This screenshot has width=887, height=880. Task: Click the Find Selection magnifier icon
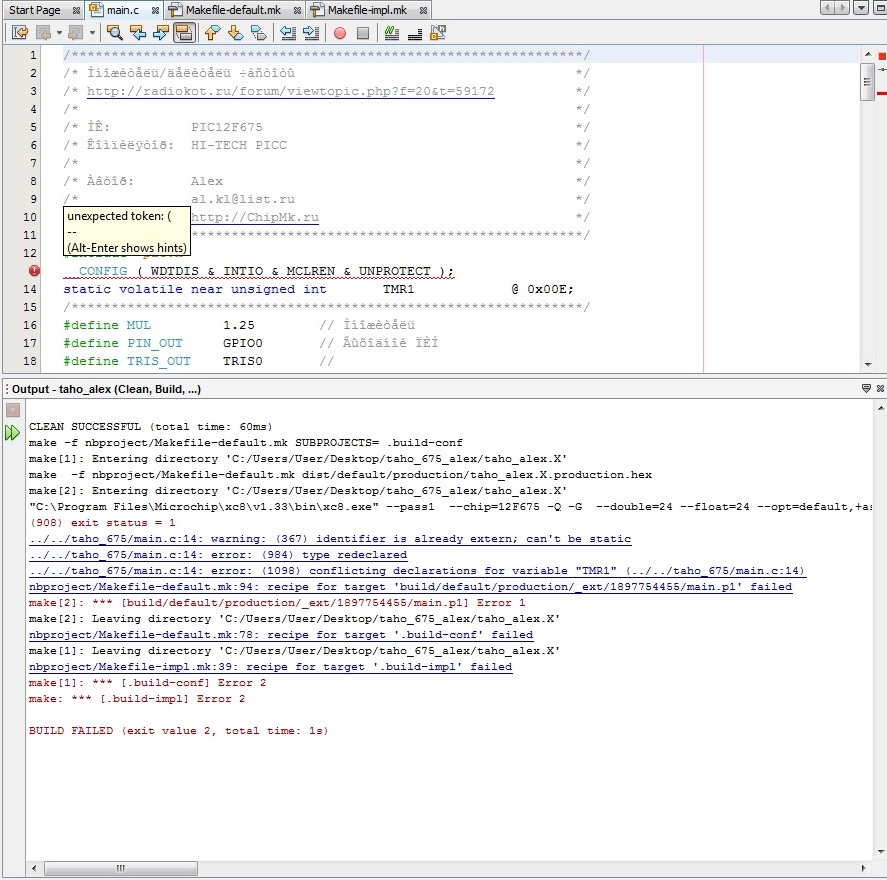[x=115, y=32]
